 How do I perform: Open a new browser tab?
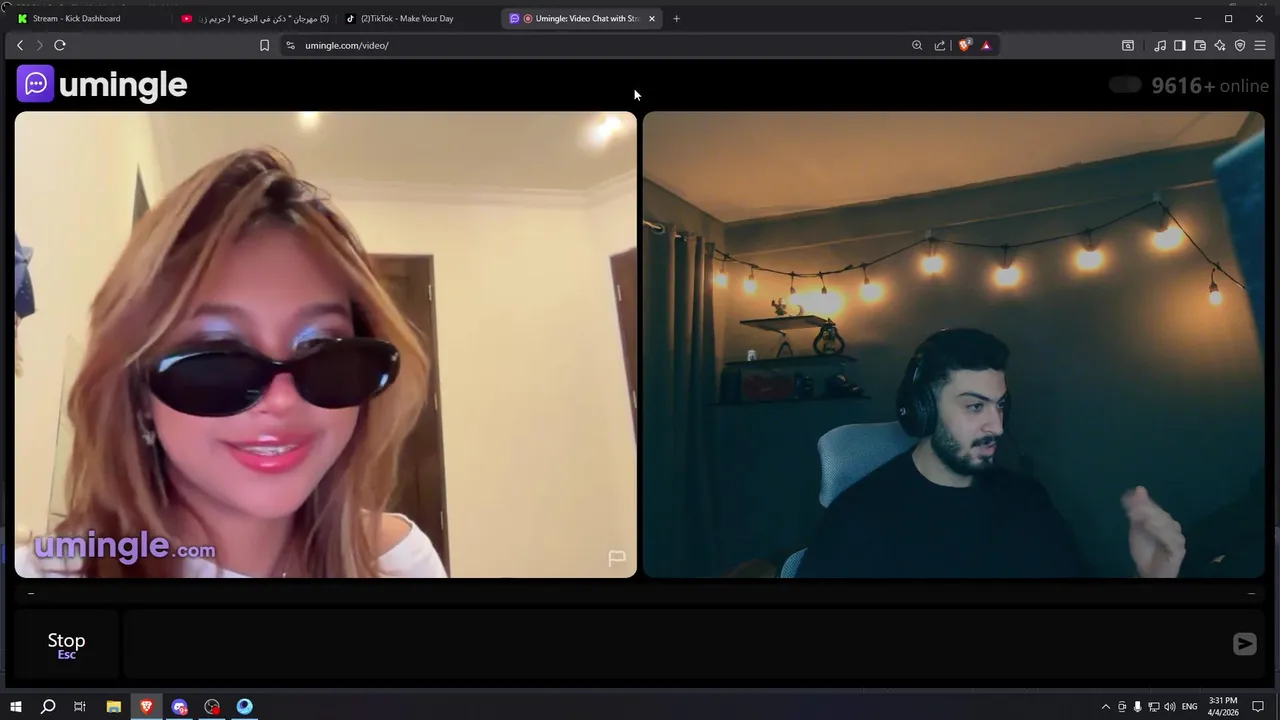(676, 18)
